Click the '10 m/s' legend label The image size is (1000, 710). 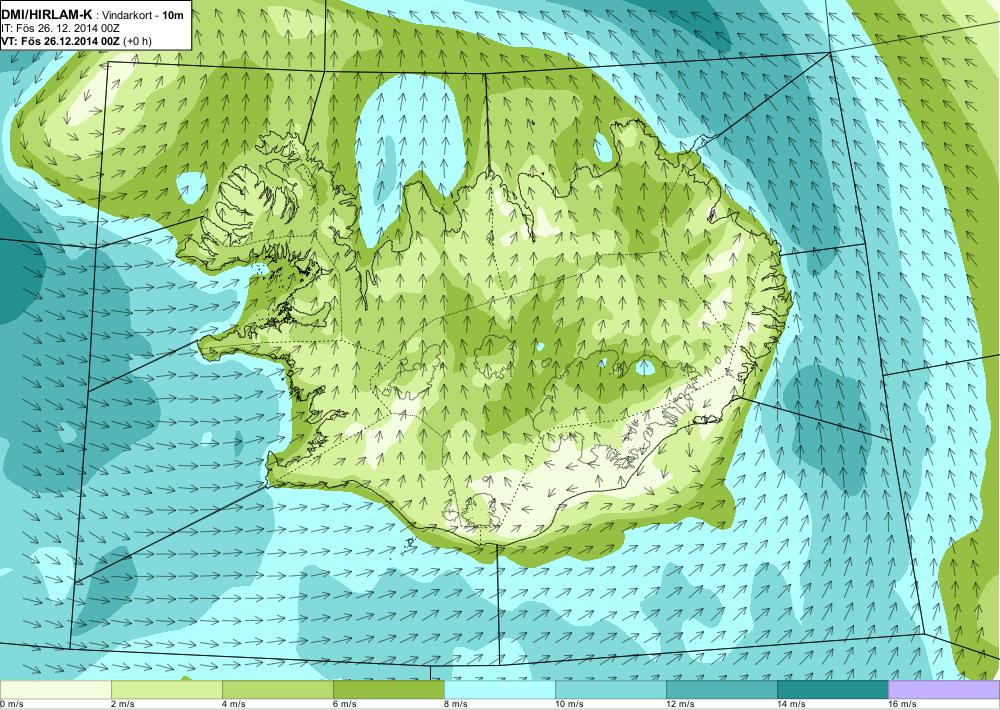570,704
